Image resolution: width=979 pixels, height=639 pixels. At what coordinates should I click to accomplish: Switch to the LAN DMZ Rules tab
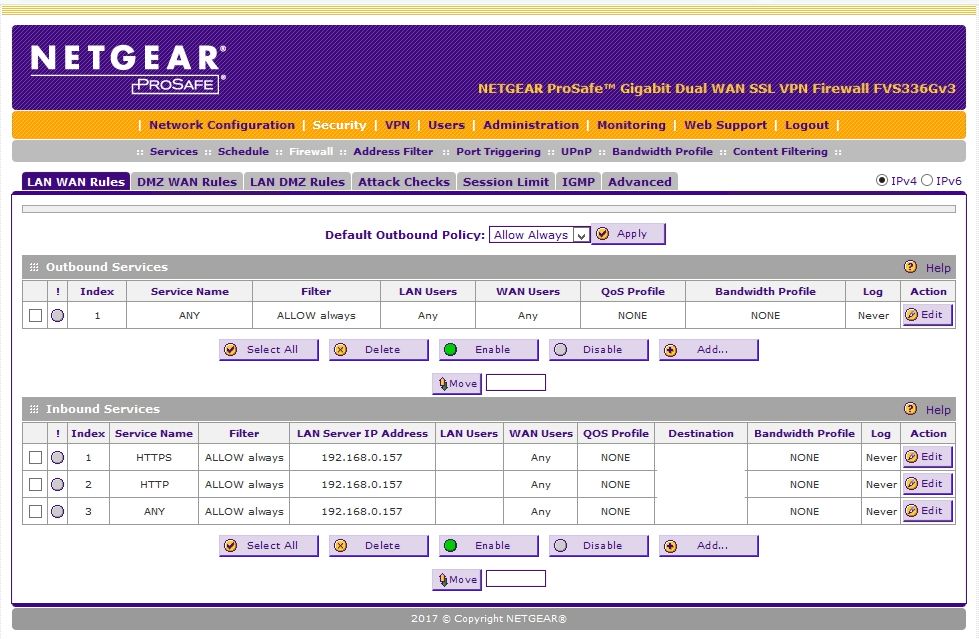(297, 182)
